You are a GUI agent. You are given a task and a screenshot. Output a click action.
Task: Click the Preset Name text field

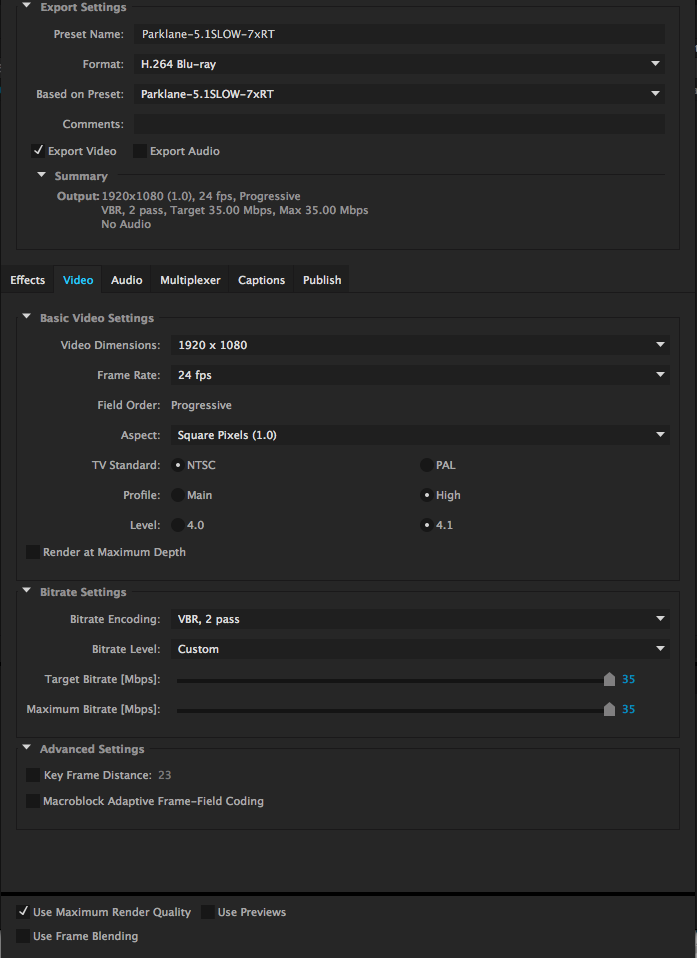399,34
